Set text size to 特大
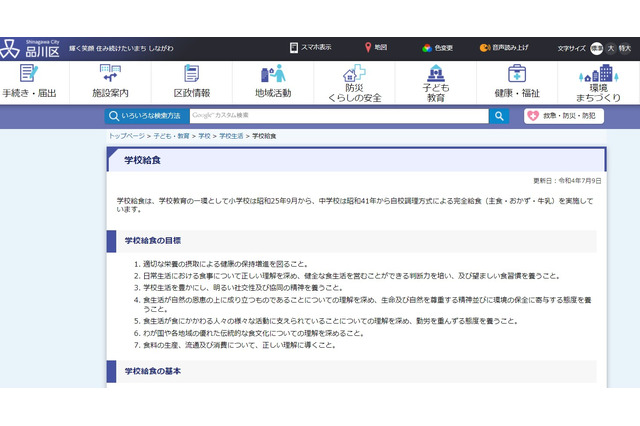640x426 pixels. coord(624,48)
